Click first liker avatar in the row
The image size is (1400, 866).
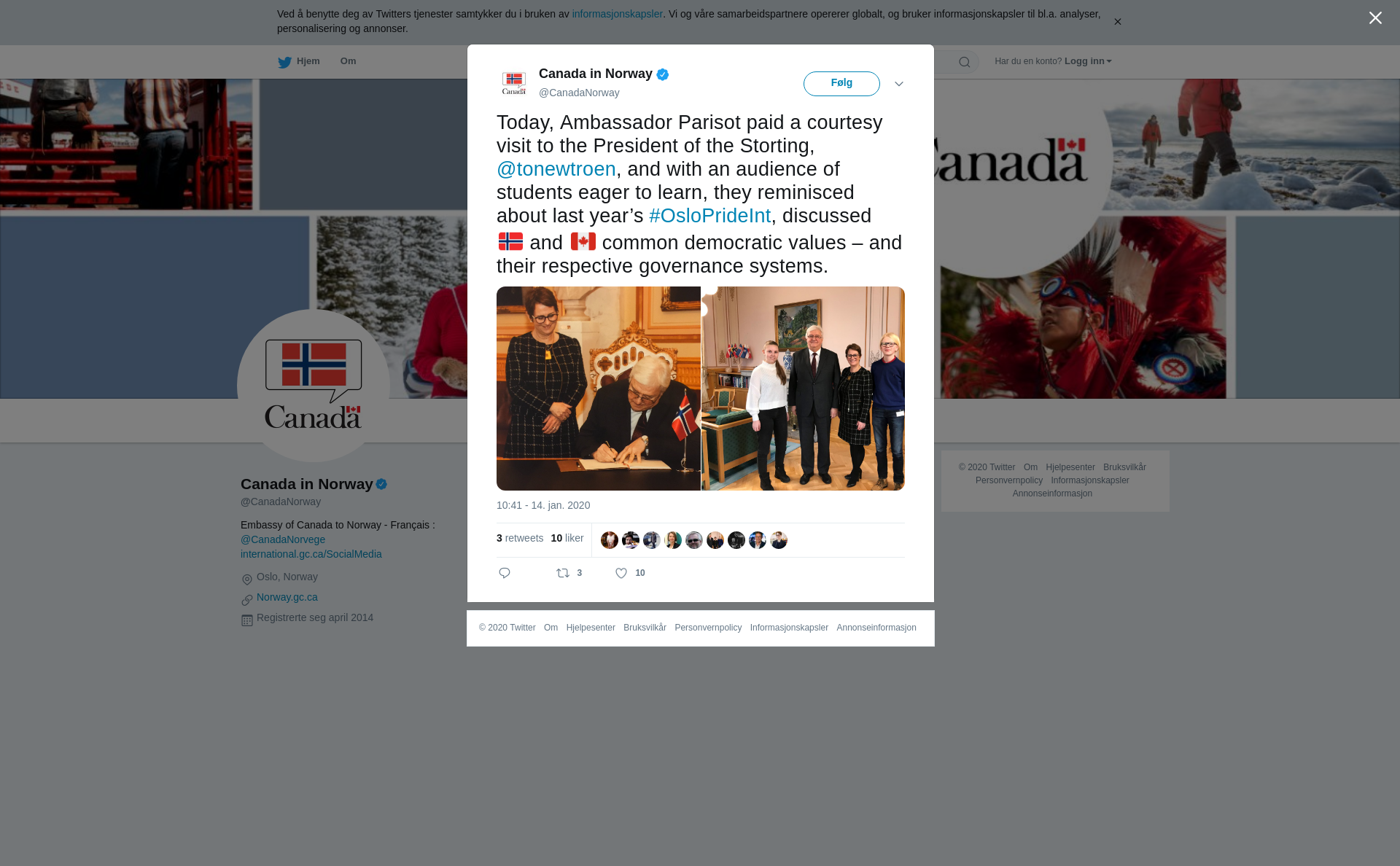[610, 540]
